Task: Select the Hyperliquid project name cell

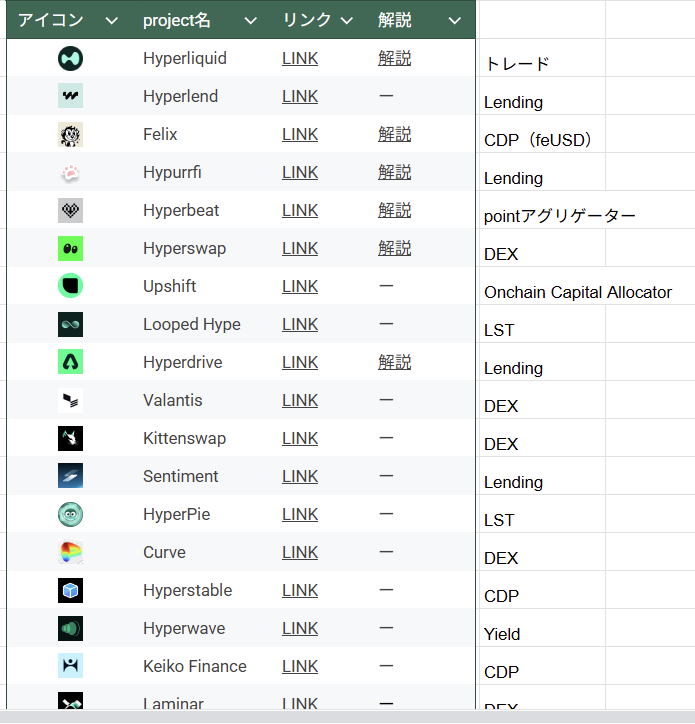Action: tap(185, 59)
